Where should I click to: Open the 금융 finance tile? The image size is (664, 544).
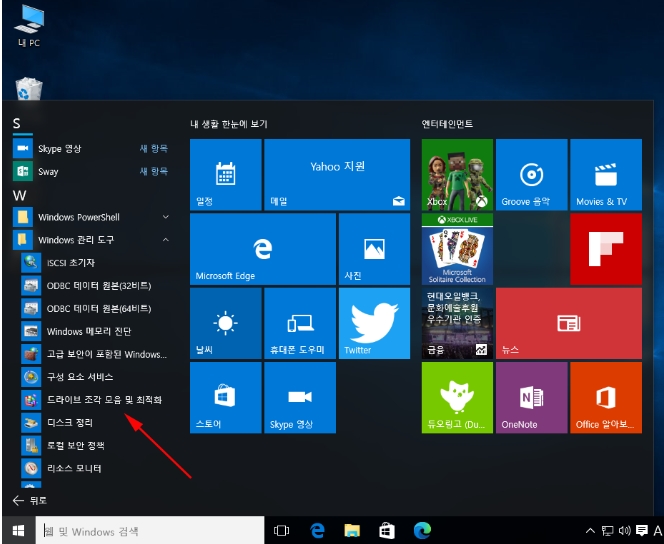coord(457,323)
